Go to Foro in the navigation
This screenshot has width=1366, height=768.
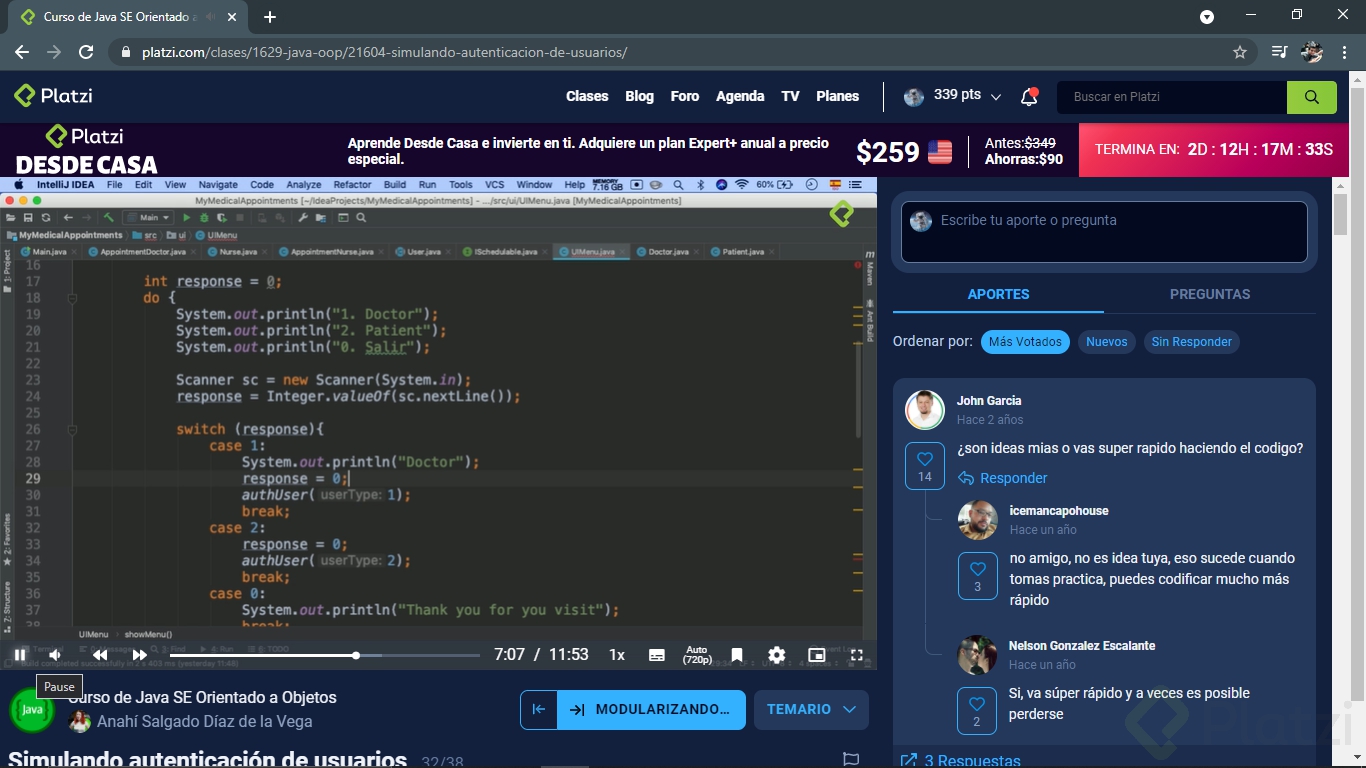(x=685, y=96)
